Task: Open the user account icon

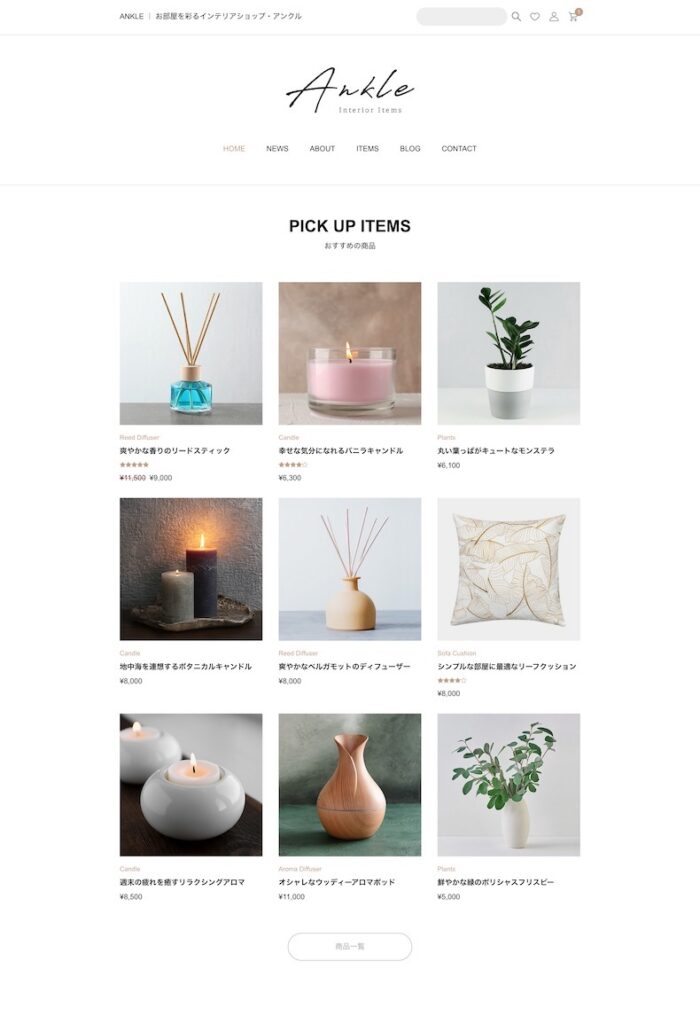Action: [554, 16]
